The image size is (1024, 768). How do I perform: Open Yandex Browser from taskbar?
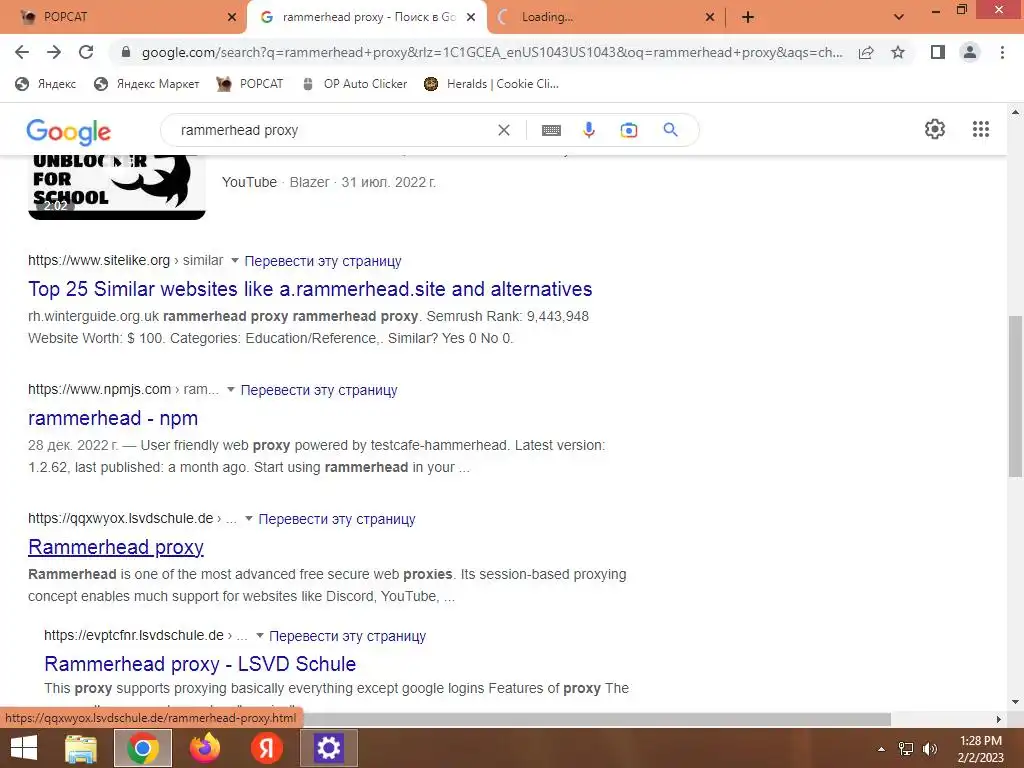[266, 748]
